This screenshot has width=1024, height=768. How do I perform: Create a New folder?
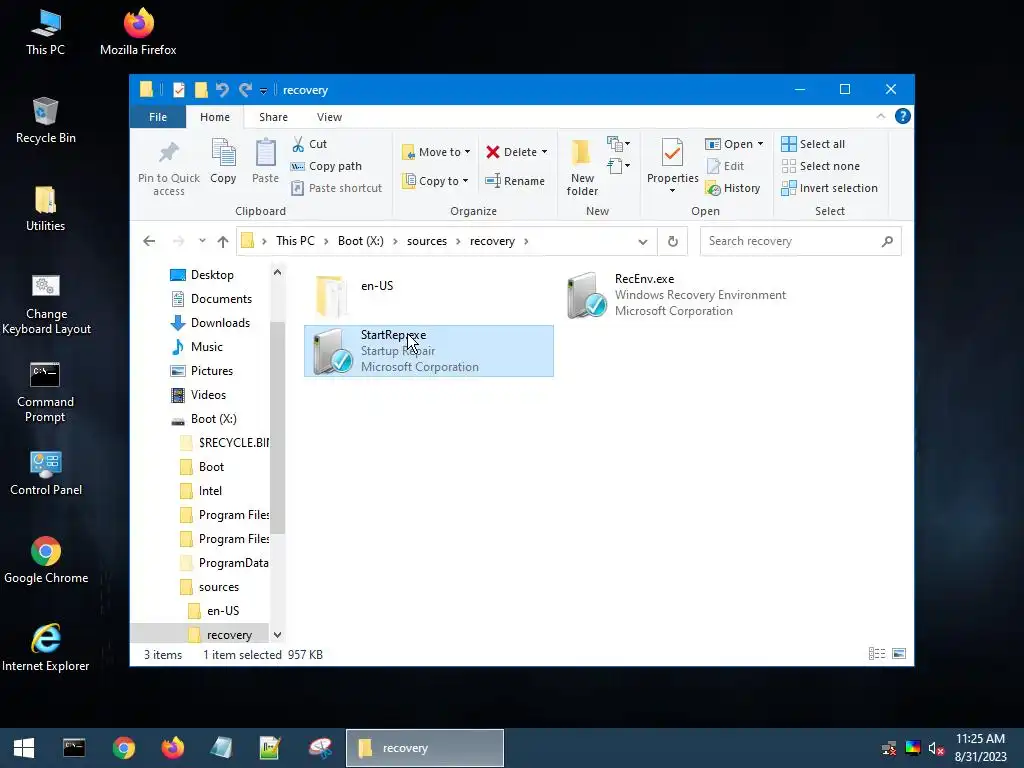pos(582,167)
